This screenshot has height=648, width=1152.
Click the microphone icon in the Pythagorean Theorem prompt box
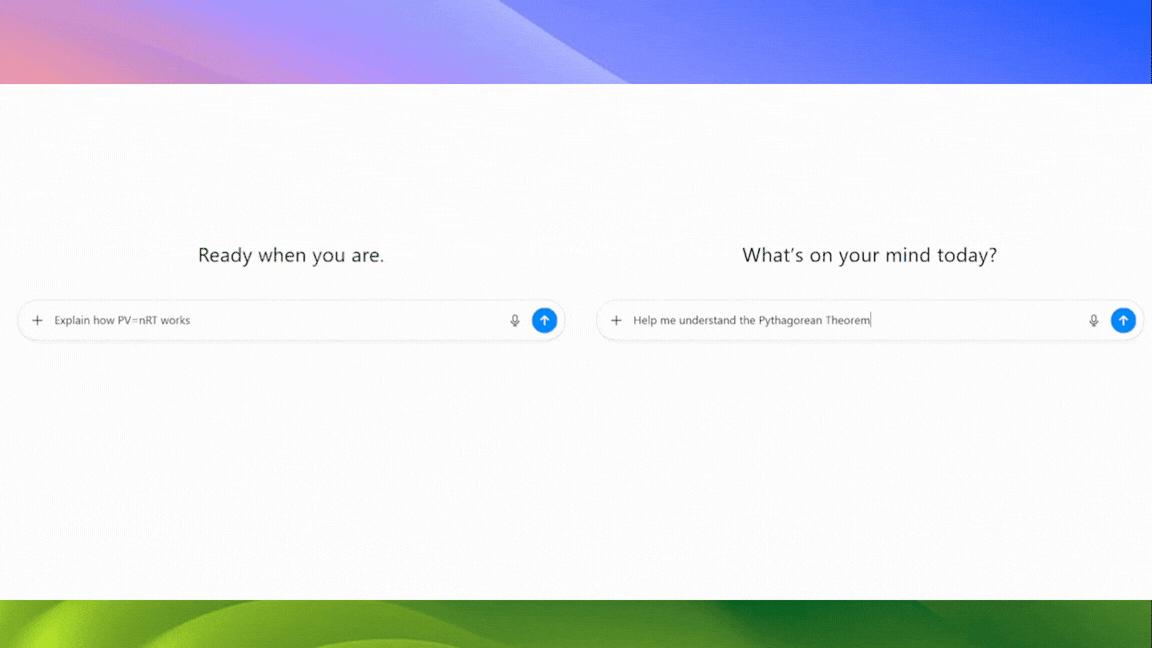coord(1094,320)
